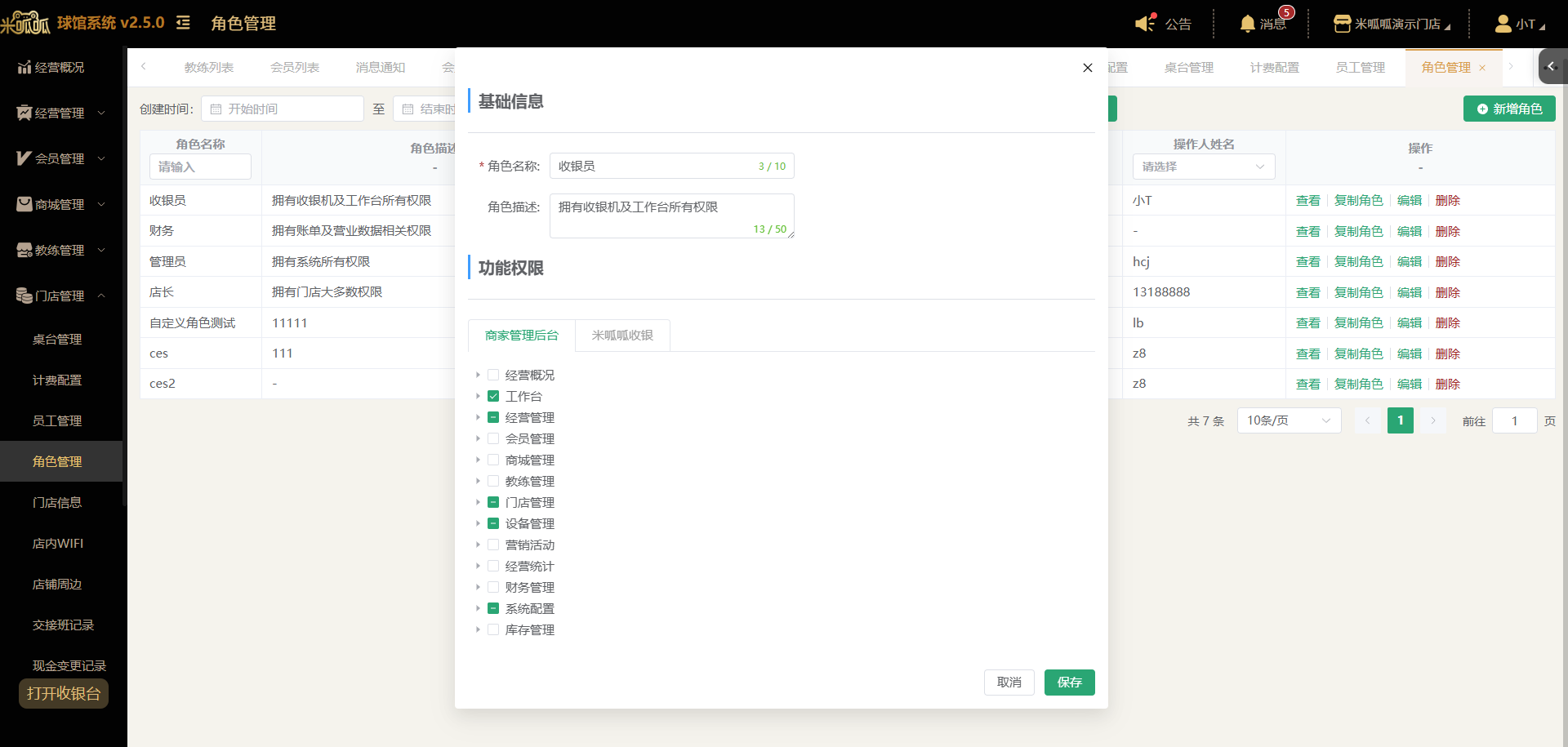The width and height of the screenshot is (1568, 747).
Task: Click the calendar icon in 开始时间 field
Action: pyautogui.click(x=216, y=109)
